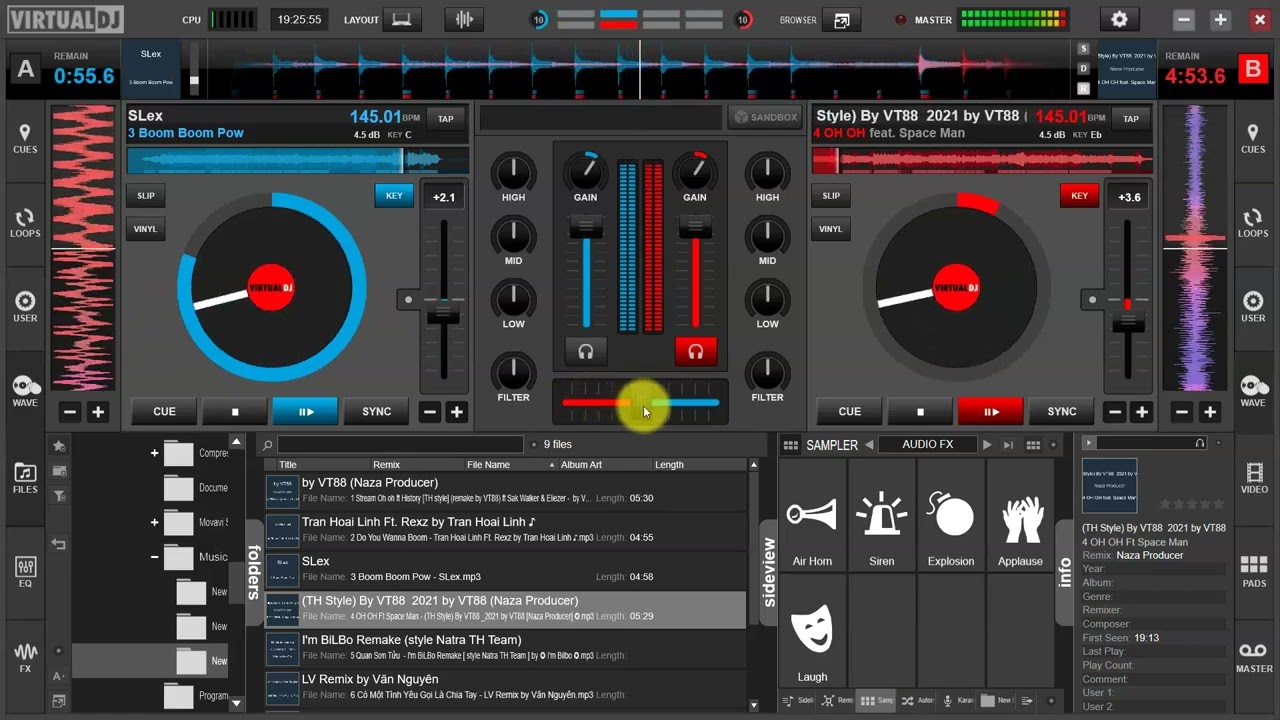Show the left WAVE view
Image resolution: width=1280 pixels, height=720 pixels.
coord(25,391)
